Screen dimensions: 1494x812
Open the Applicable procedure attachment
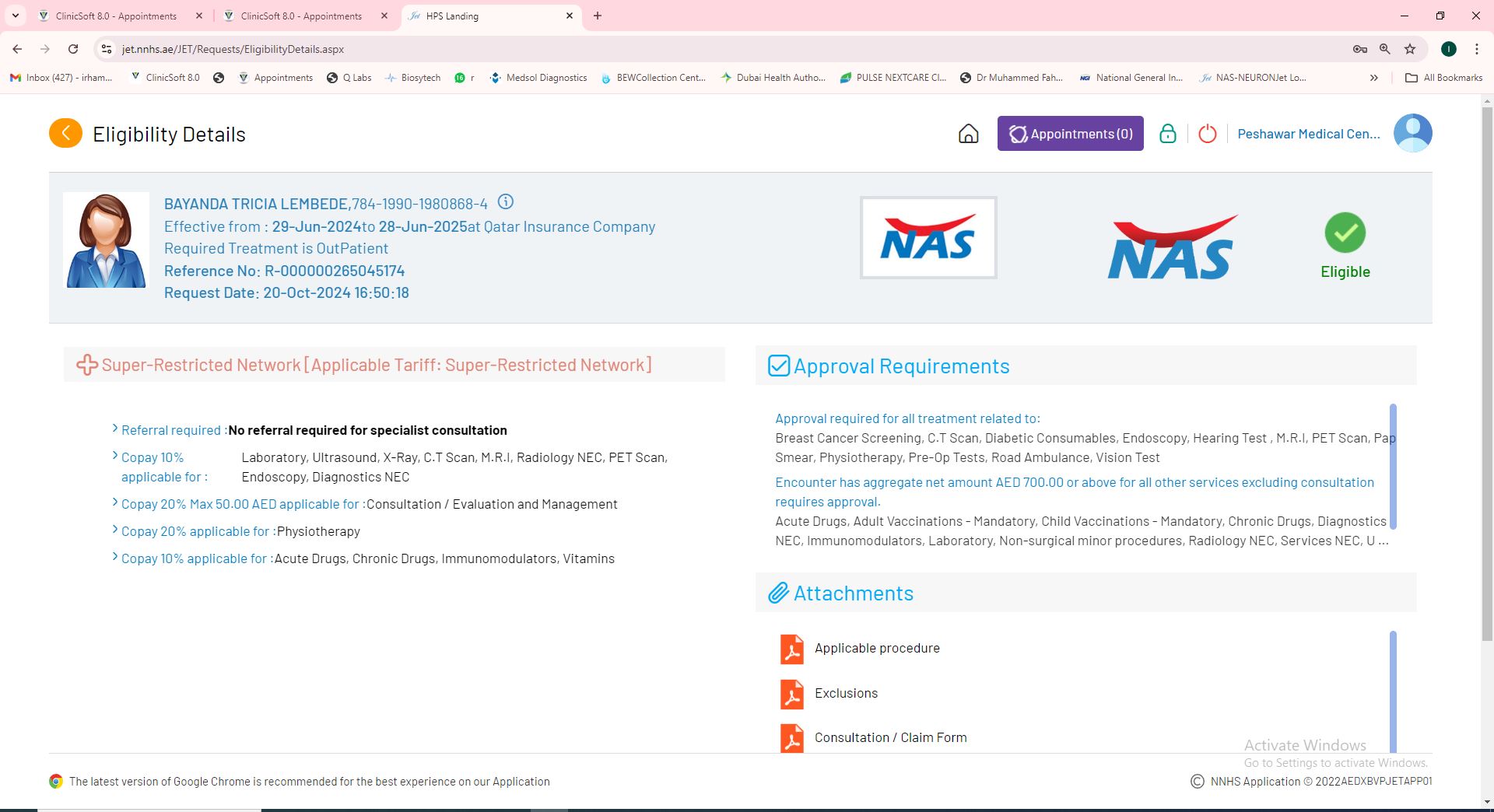(x=877, y=648)
